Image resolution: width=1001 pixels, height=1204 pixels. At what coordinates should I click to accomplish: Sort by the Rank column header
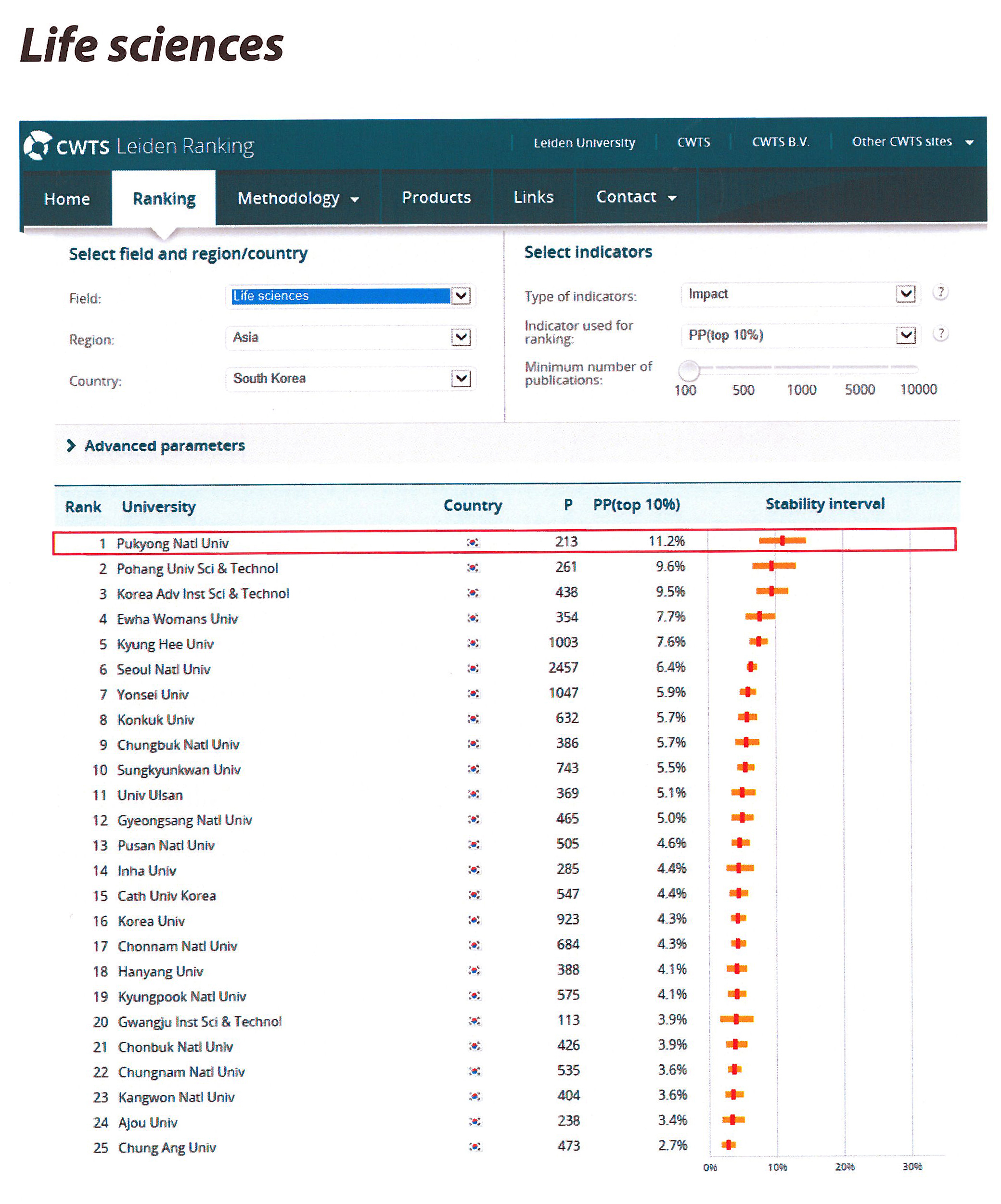(x=83, y=507)
